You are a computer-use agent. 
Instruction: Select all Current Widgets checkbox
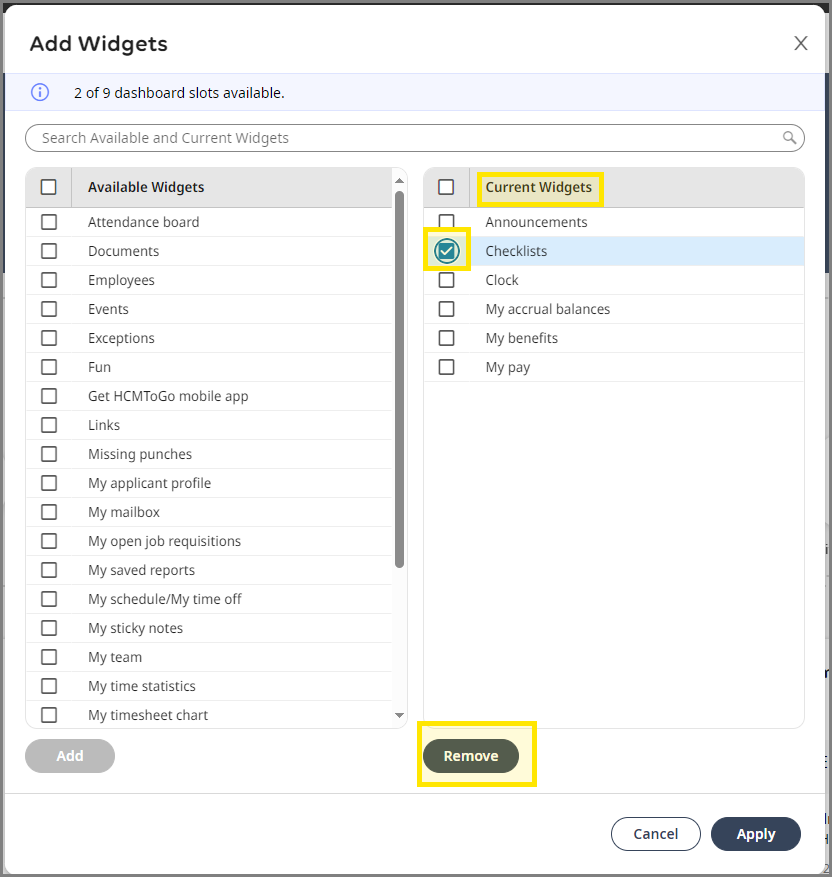(x=446, y=187)
